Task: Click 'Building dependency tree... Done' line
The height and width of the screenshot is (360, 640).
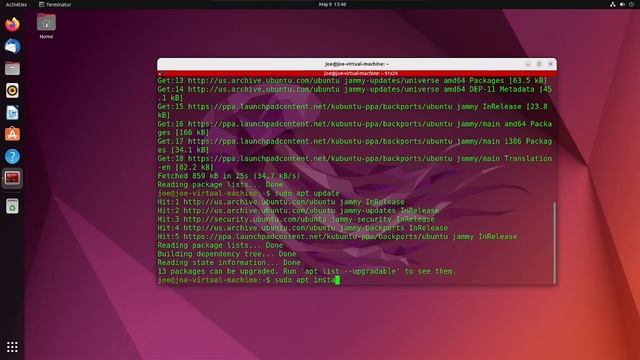Action: 227,254
